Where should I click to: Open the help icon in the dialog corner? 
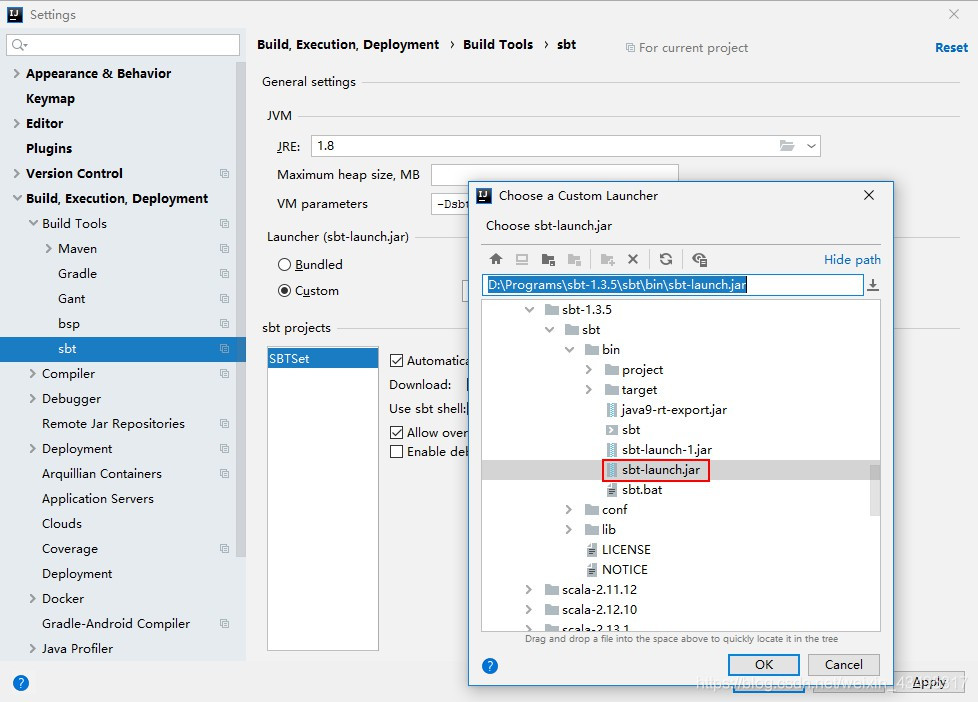tap(489, 665)
